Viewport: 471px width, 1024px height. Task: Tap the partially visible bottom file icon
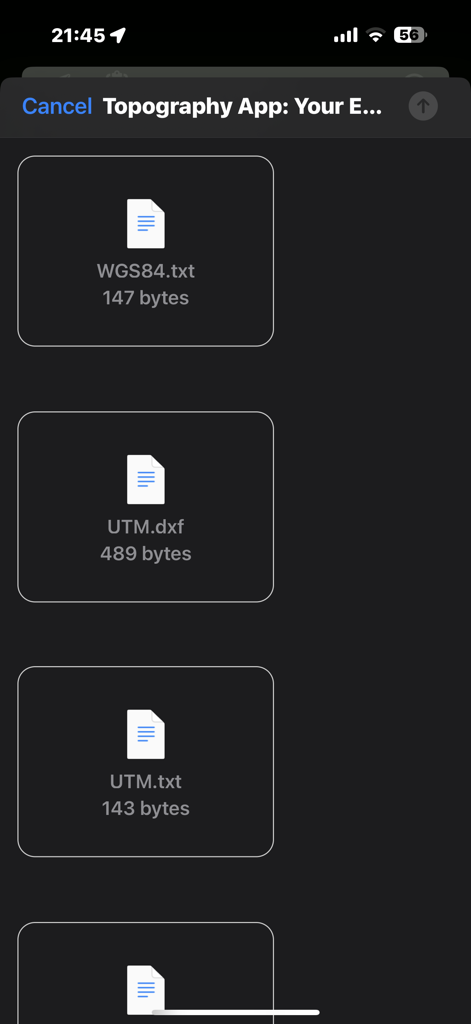point(146,989)
